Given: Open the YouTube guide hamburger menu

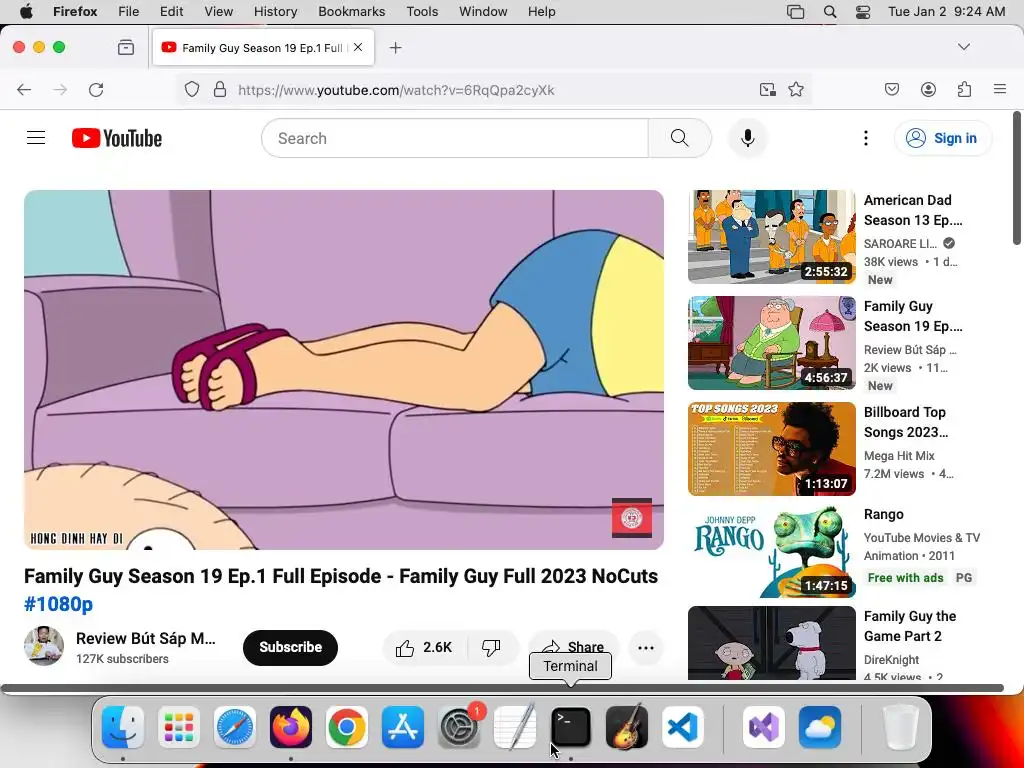Looking at the screenshot, I should click(36, 138).
